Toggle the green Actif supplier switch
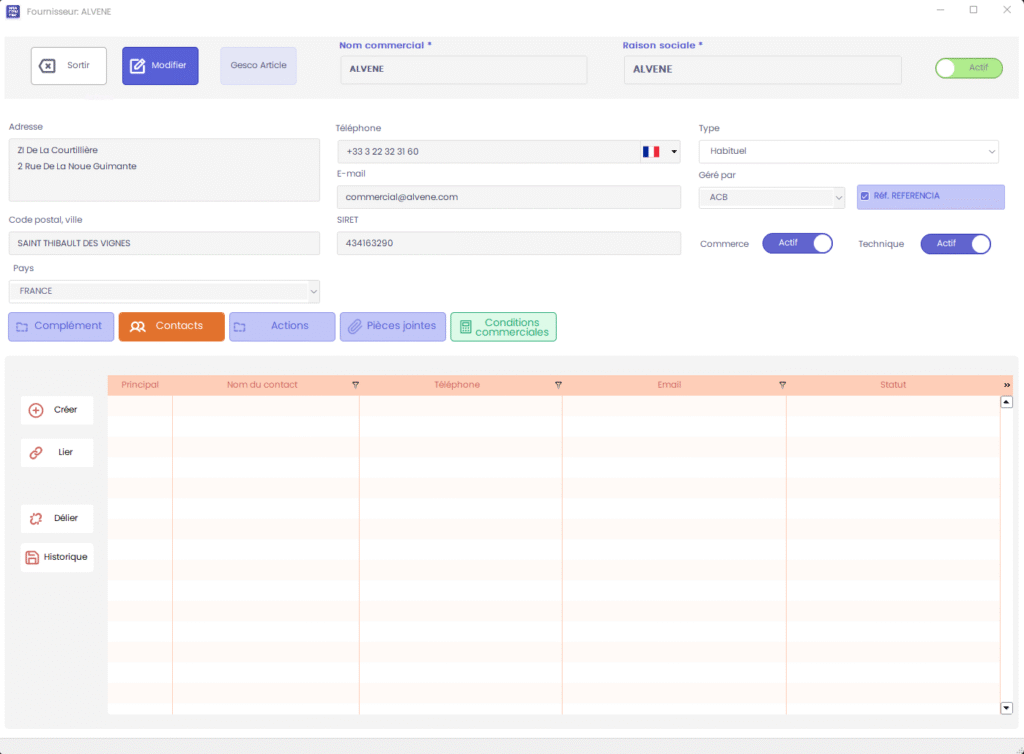 968,68
